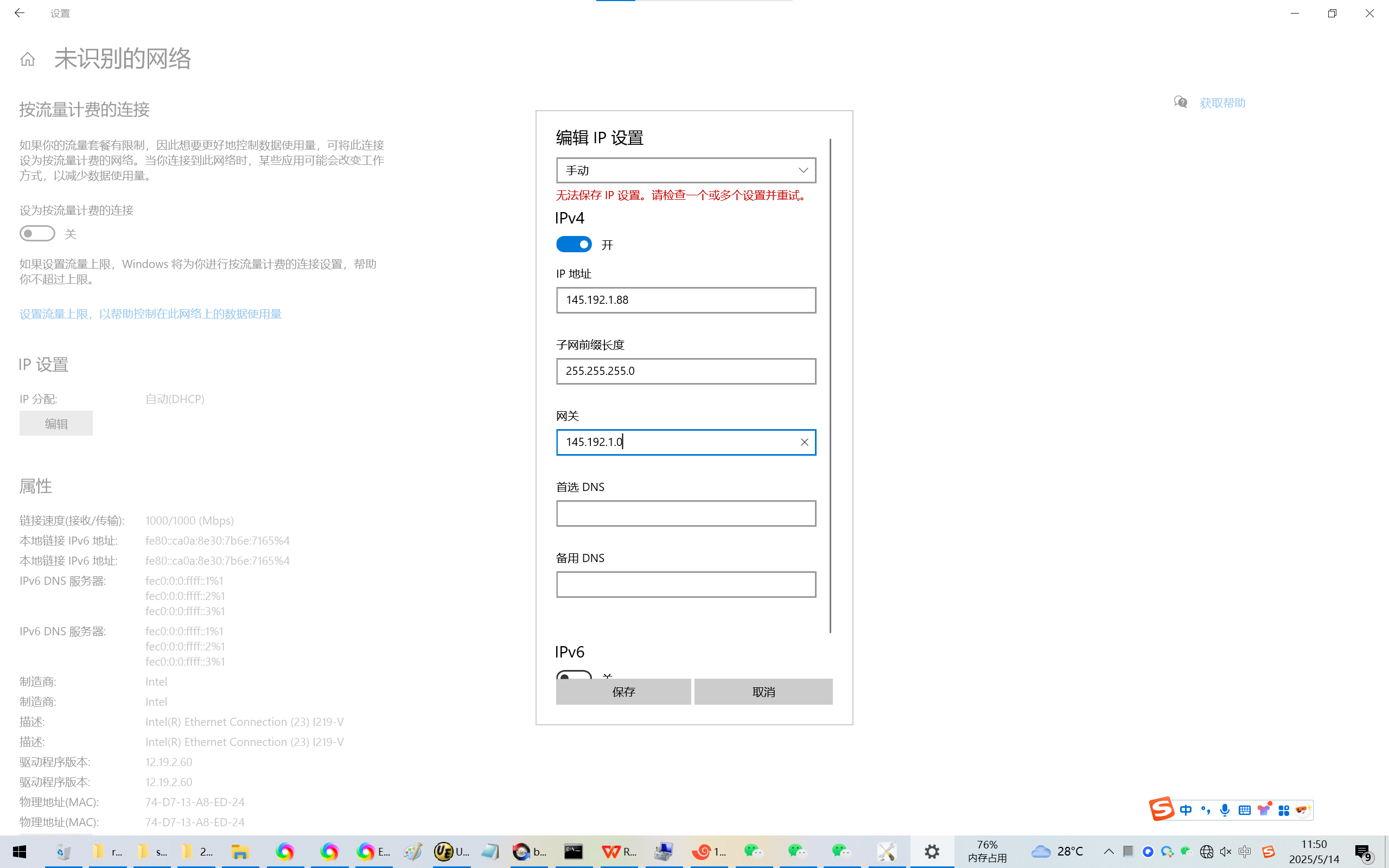
Task: Open the Sogou soft keyboard icon
Action: pos(1244,810)
